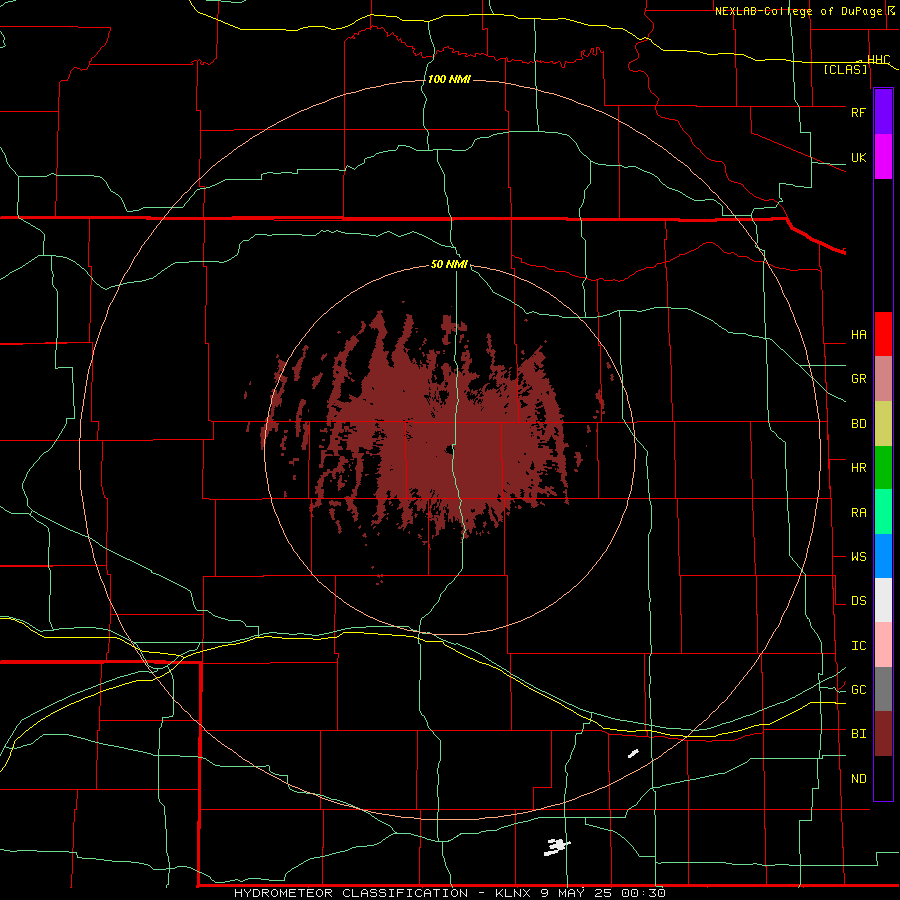The height and width of the screenshot is (900, 900).
Task: Click the HR legend label
Action: click(858, 468)
